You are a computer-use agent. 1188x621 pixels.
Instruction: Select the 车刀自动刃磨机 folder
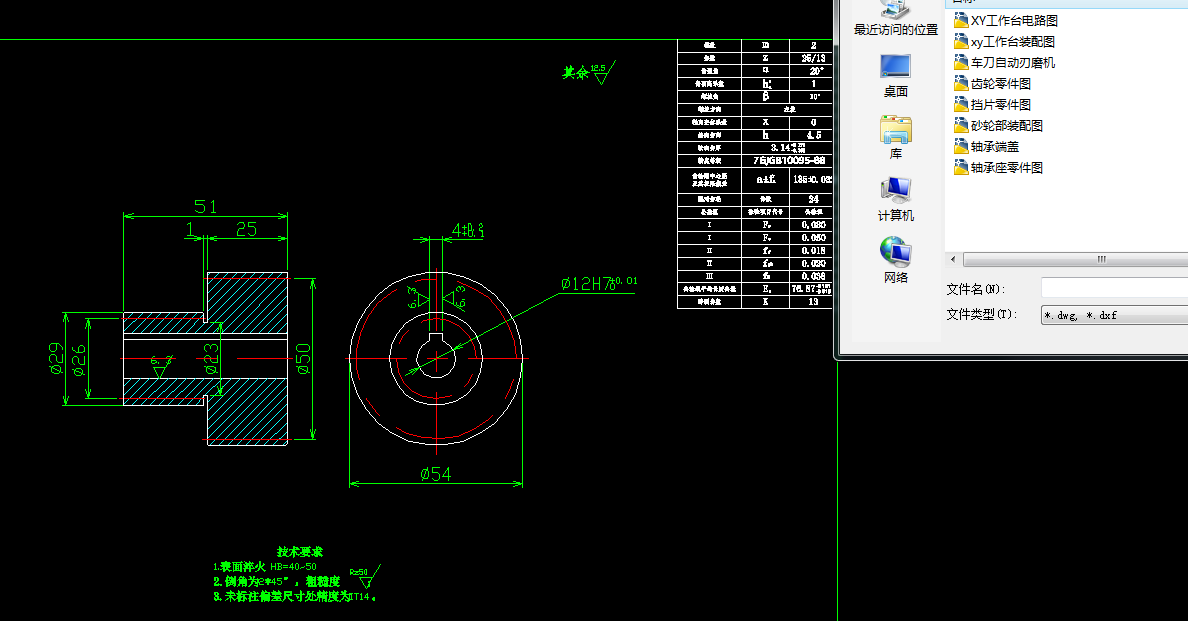pyautogui.click(x=1005, y=63)
